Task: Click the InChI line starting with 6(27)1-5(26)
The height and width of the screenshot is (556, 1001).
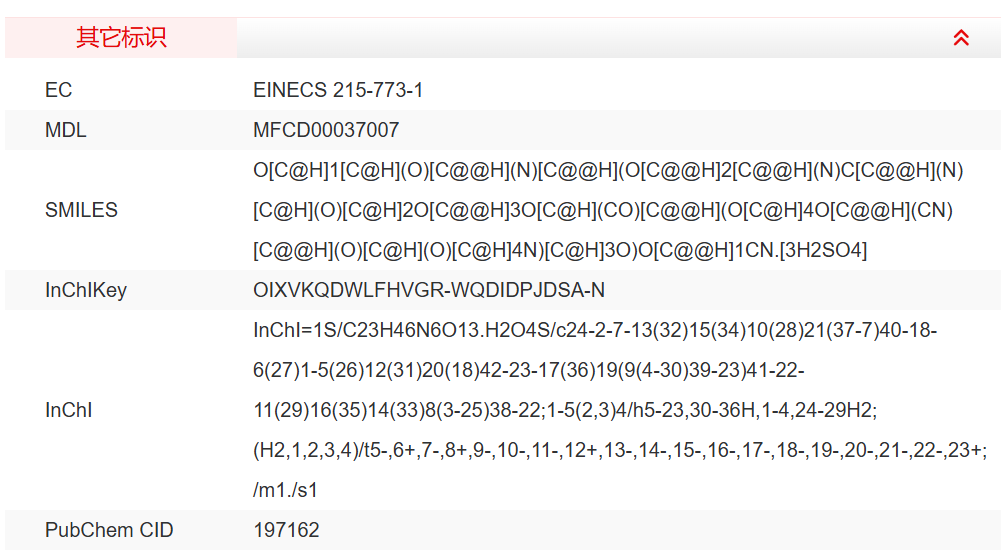Action: pos(529,370)
